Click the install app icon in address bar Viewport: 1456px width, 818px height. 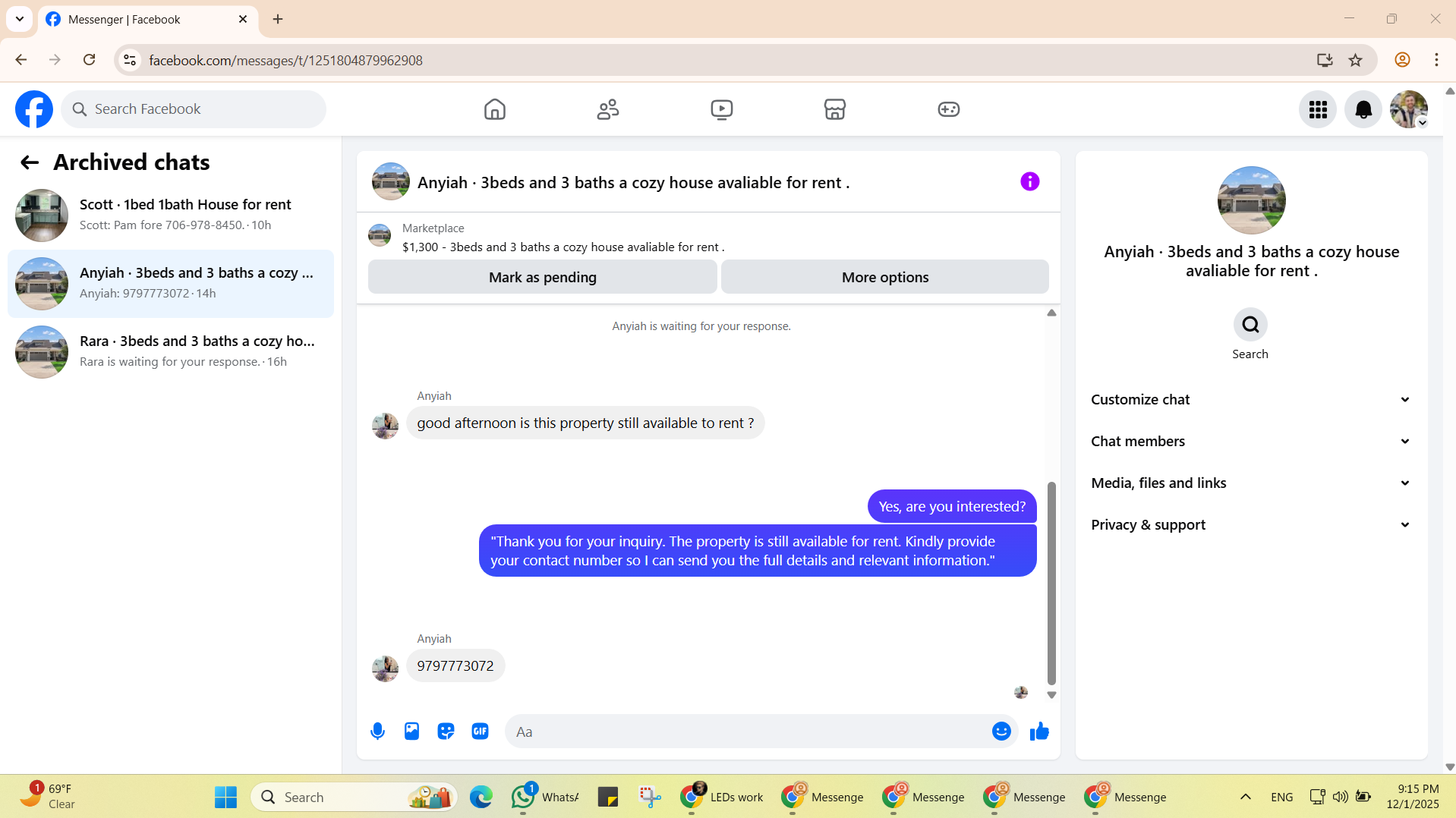[1325, 60]
